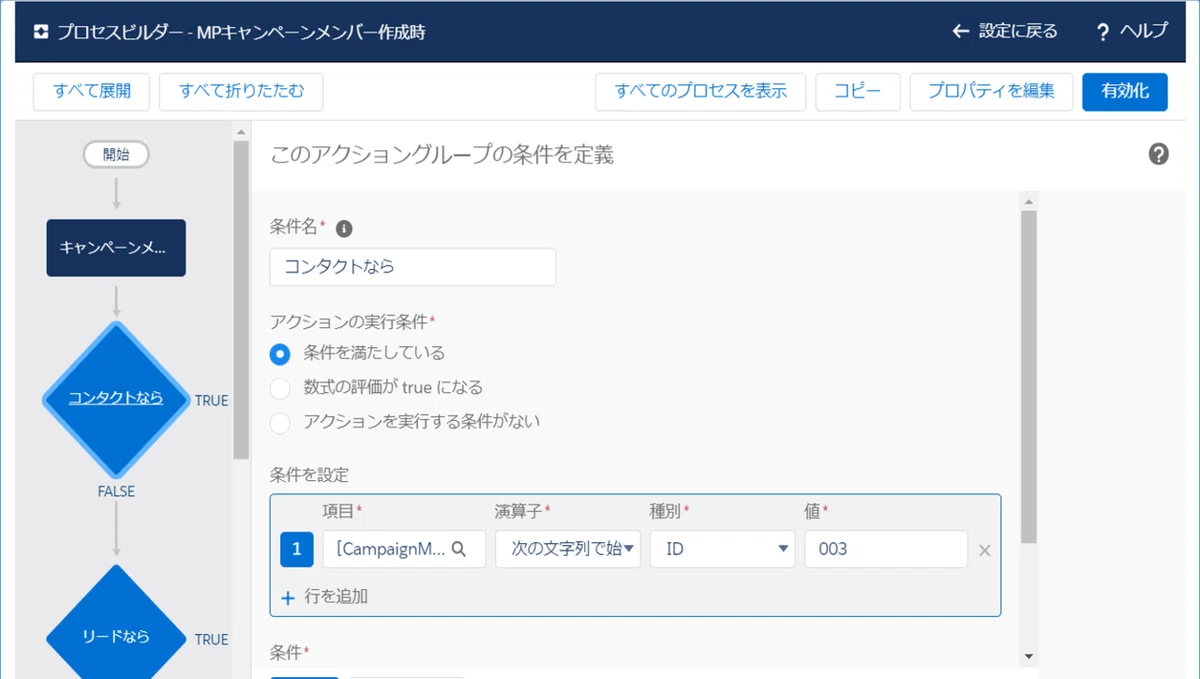Click the condition panel scroll up arrow
The height and width of the screenshot is (679, 1200).
pos(1029,201)
